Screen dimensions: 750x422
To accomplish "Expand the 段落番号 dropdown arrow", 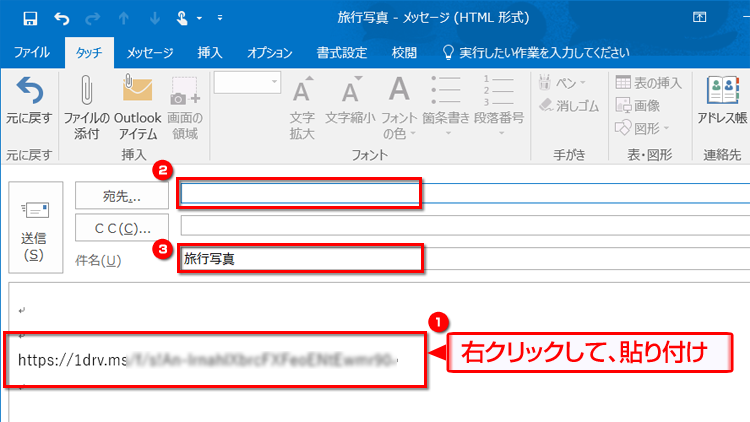I will [x=501, y=133].
